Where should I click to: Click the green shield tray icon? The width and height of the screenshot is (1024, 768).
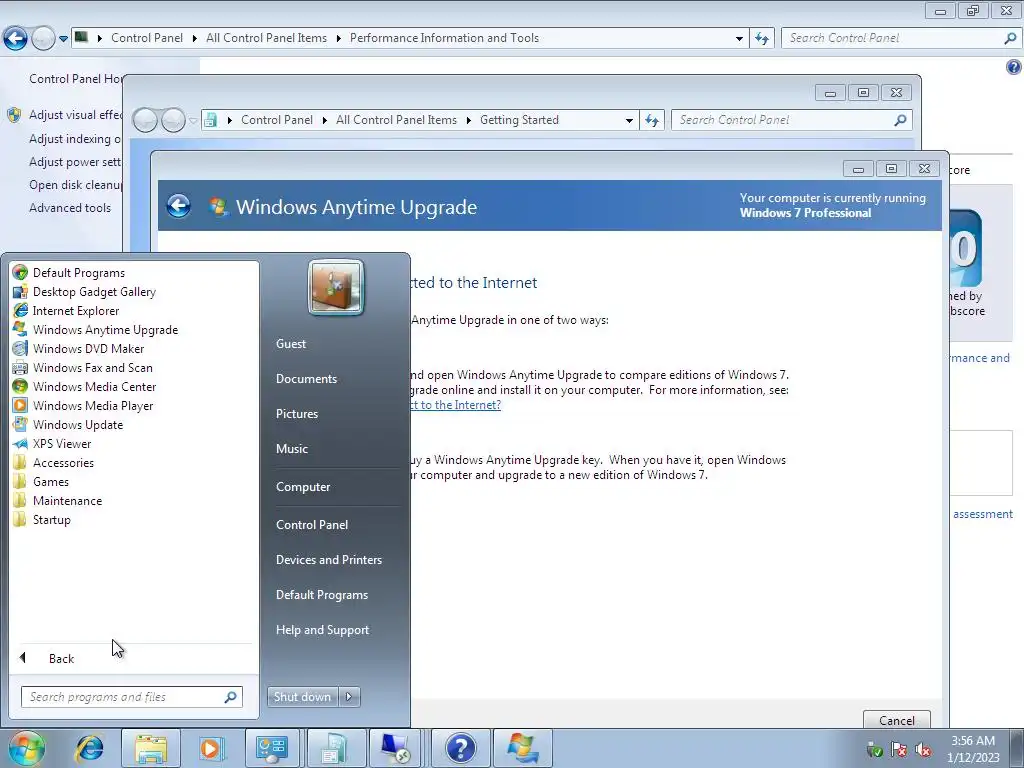pos(874,750)
